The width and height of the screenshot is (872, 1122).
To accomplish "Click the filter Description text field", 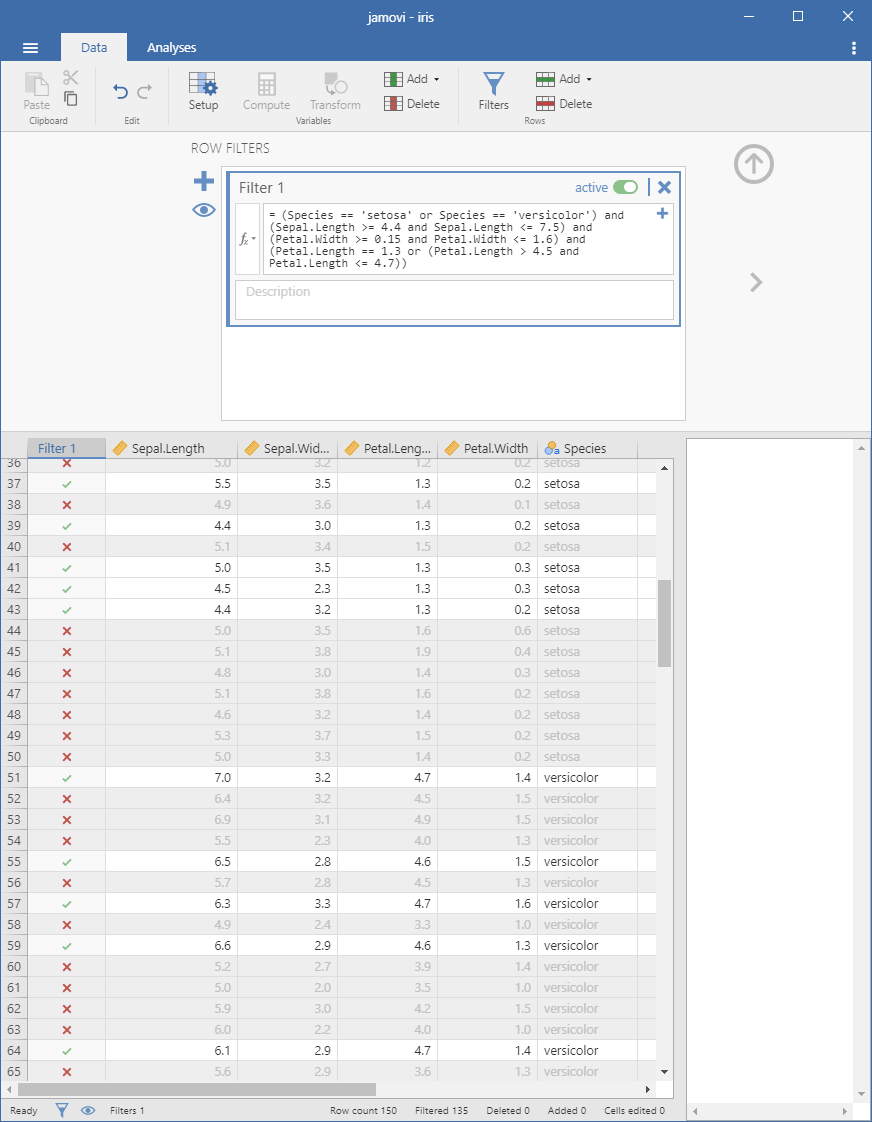I will pyautogui.click(x=454, y=299).
